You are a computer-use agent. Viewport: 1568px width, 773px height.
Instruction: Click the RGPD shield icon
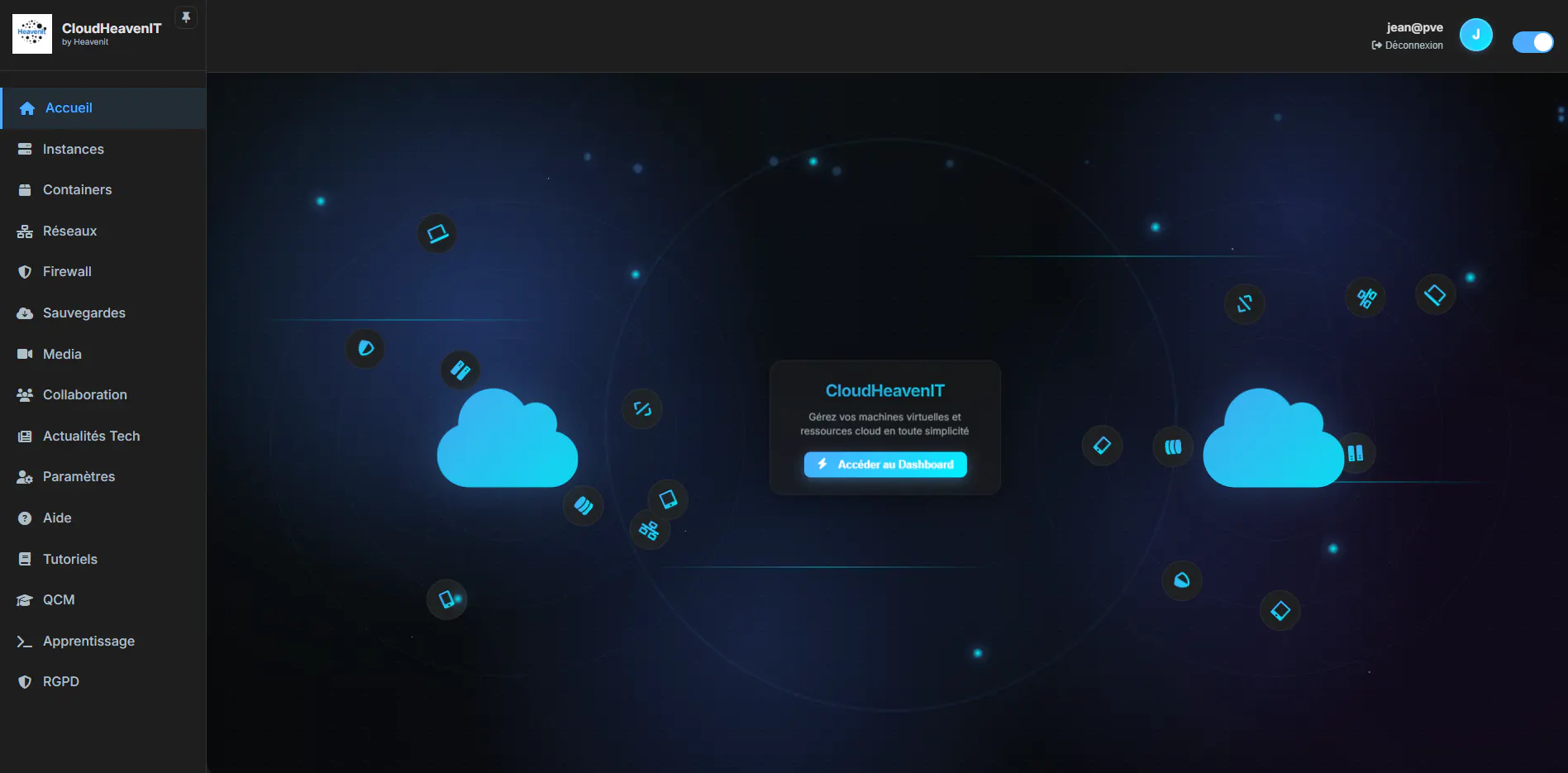[x=25, y=682]
